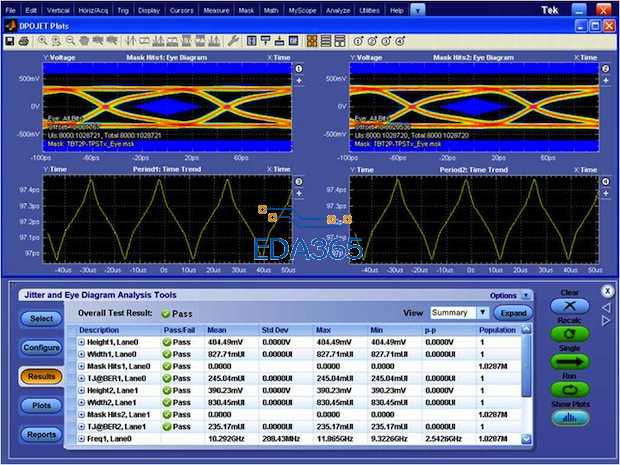Click the save icon in DPOJET Plots toolbar
This screenshot has width=620, height=465.
(x=9, y=41)
